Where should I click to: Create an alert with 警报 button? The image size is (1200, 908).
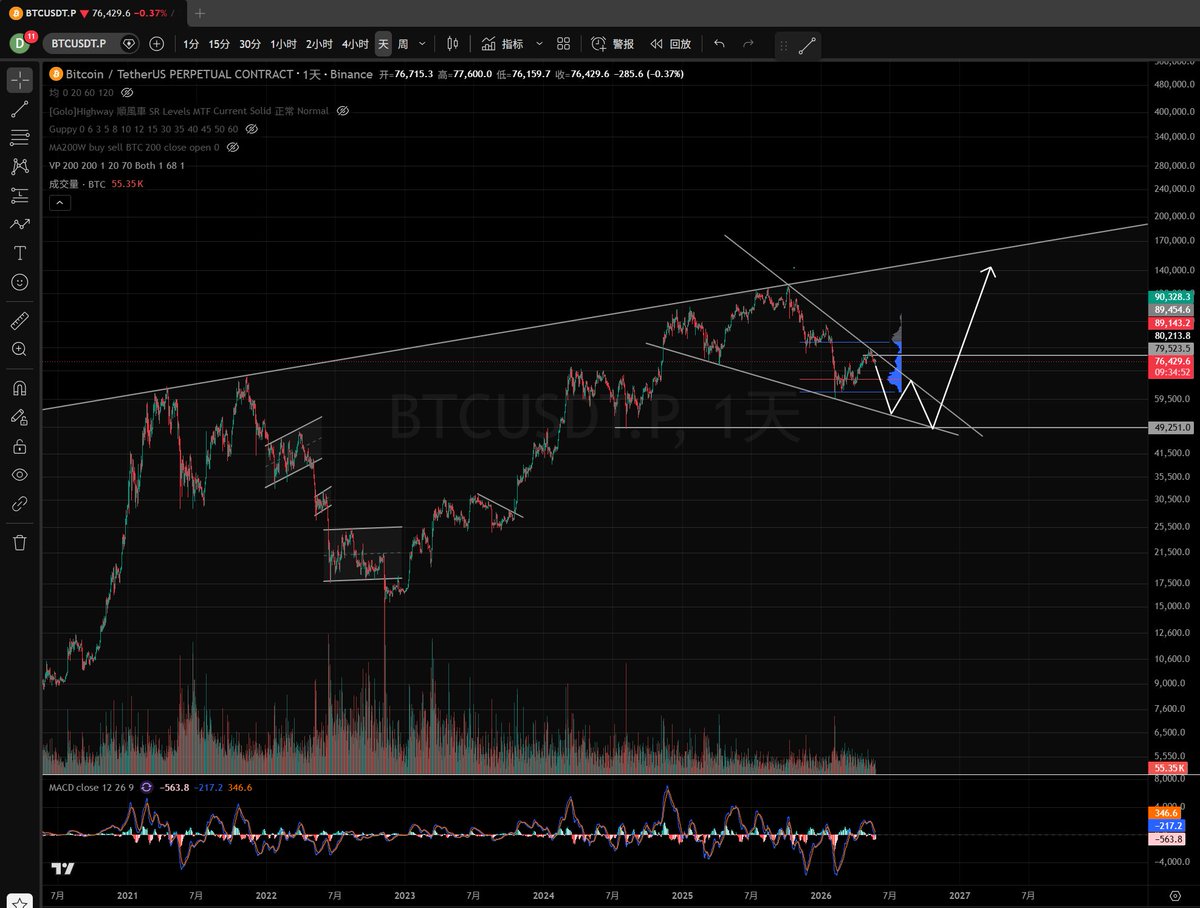click(613, 44)
